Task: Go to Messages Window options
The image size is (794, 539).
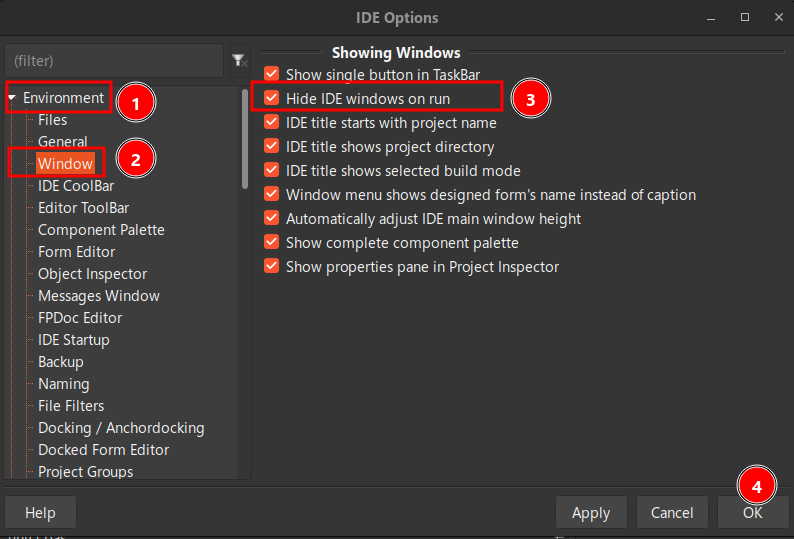Action: (x=98, y=296)
